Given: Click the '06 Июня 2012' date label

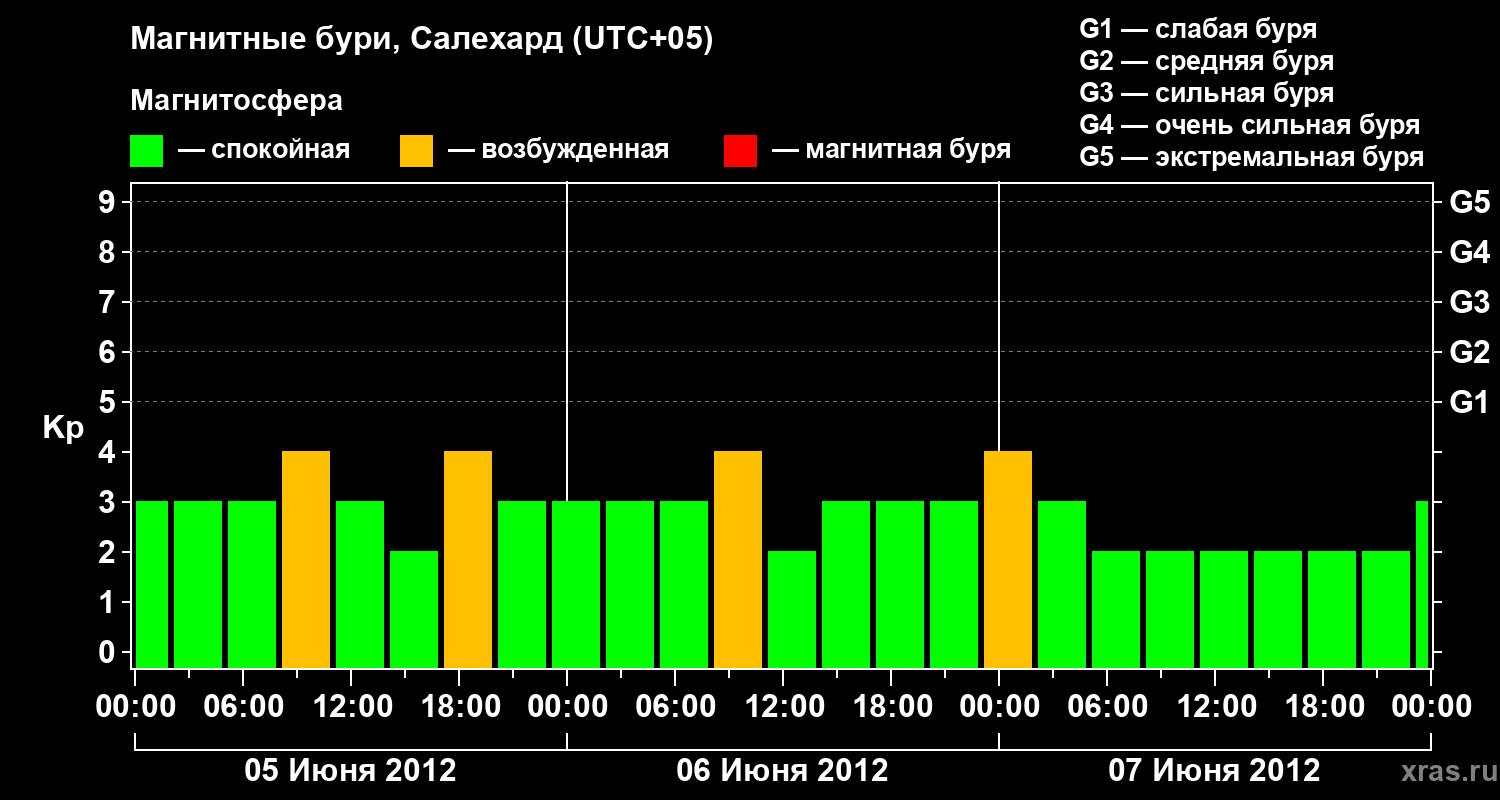Looking at the screenshot, I should [x=783, y=771].
